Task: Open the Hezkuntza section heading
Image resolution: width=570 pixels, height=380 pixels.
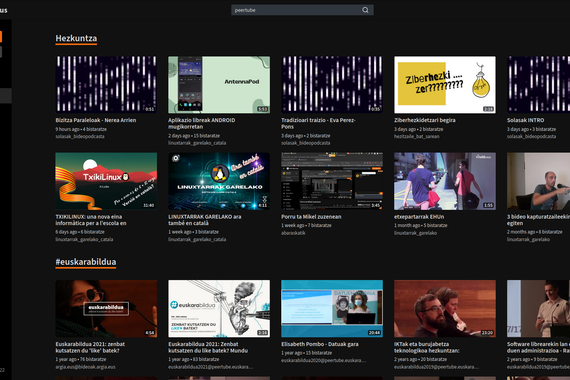Action: pos(76,38)
